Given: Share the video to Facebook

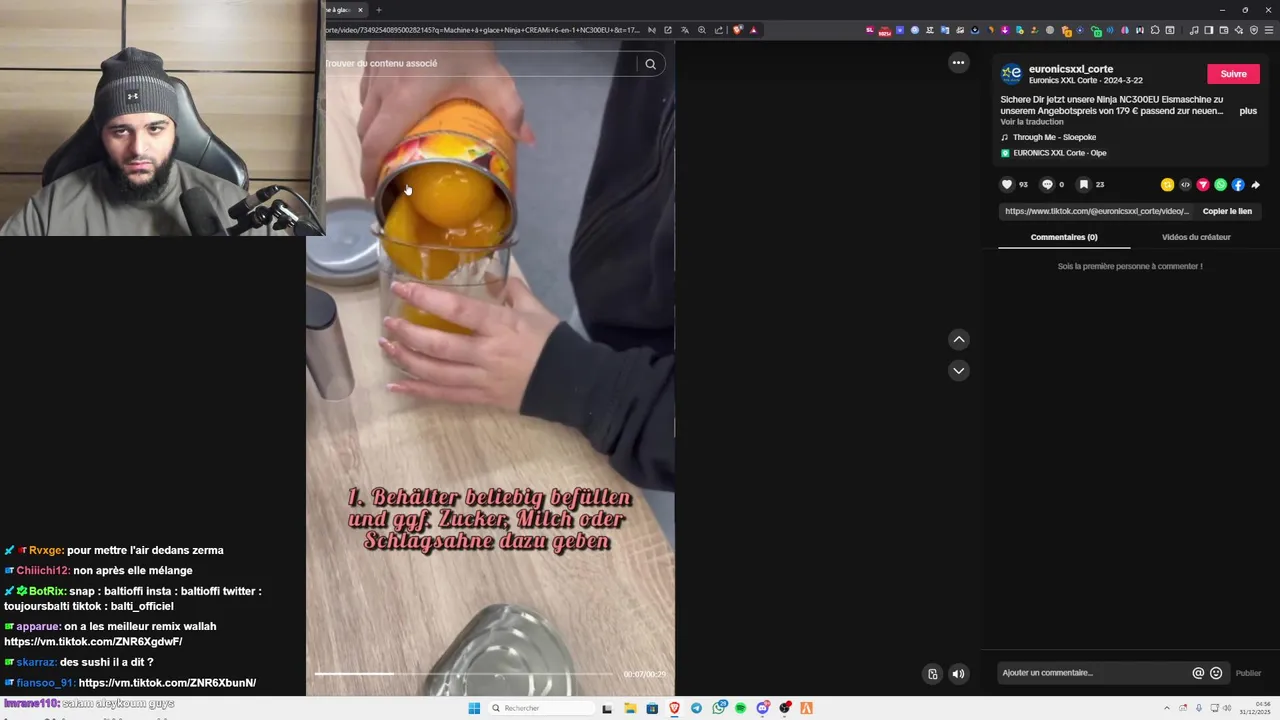Looking at the screenshot, I should pos(1238,185).
